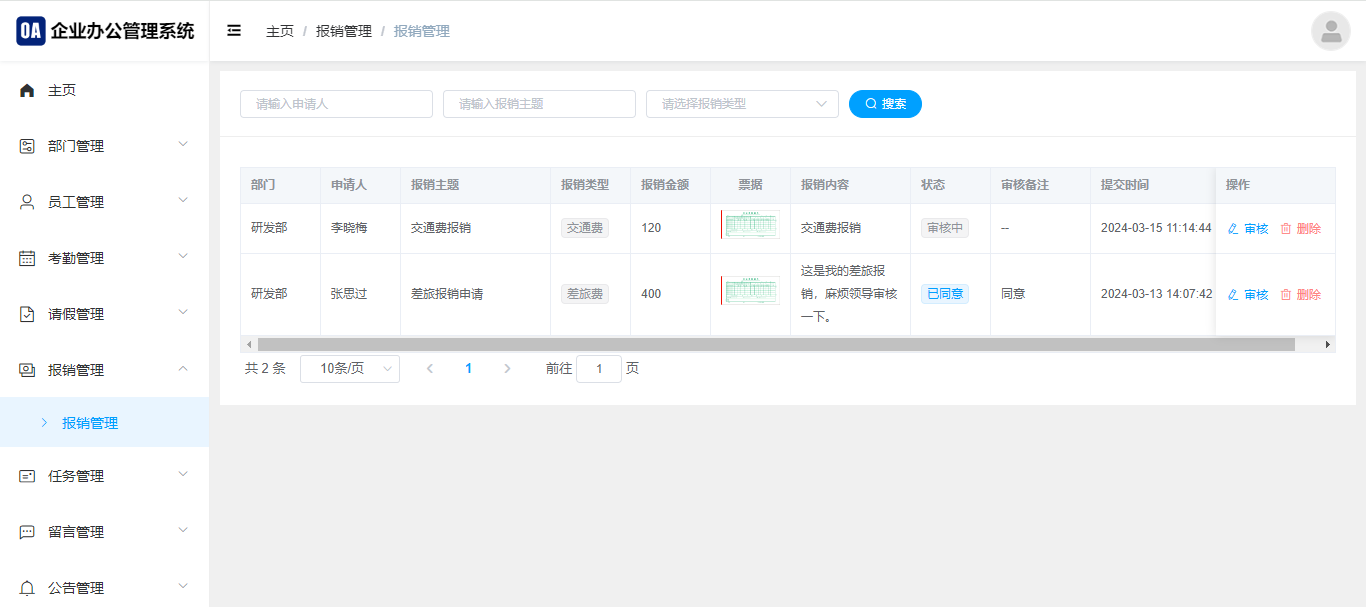Click the 请假管理 document icon
This screenshot has height=607, width=1366.
27,314
